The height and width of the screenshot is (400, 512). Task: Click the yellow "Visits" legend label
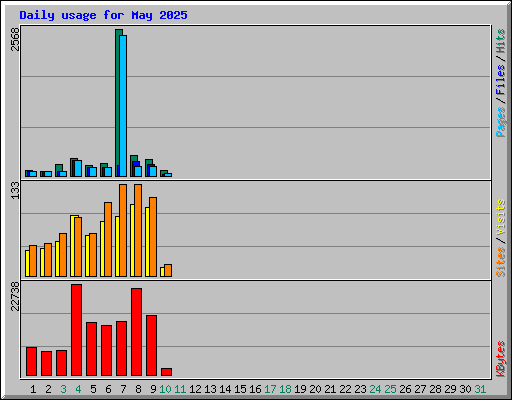(501, 217)
